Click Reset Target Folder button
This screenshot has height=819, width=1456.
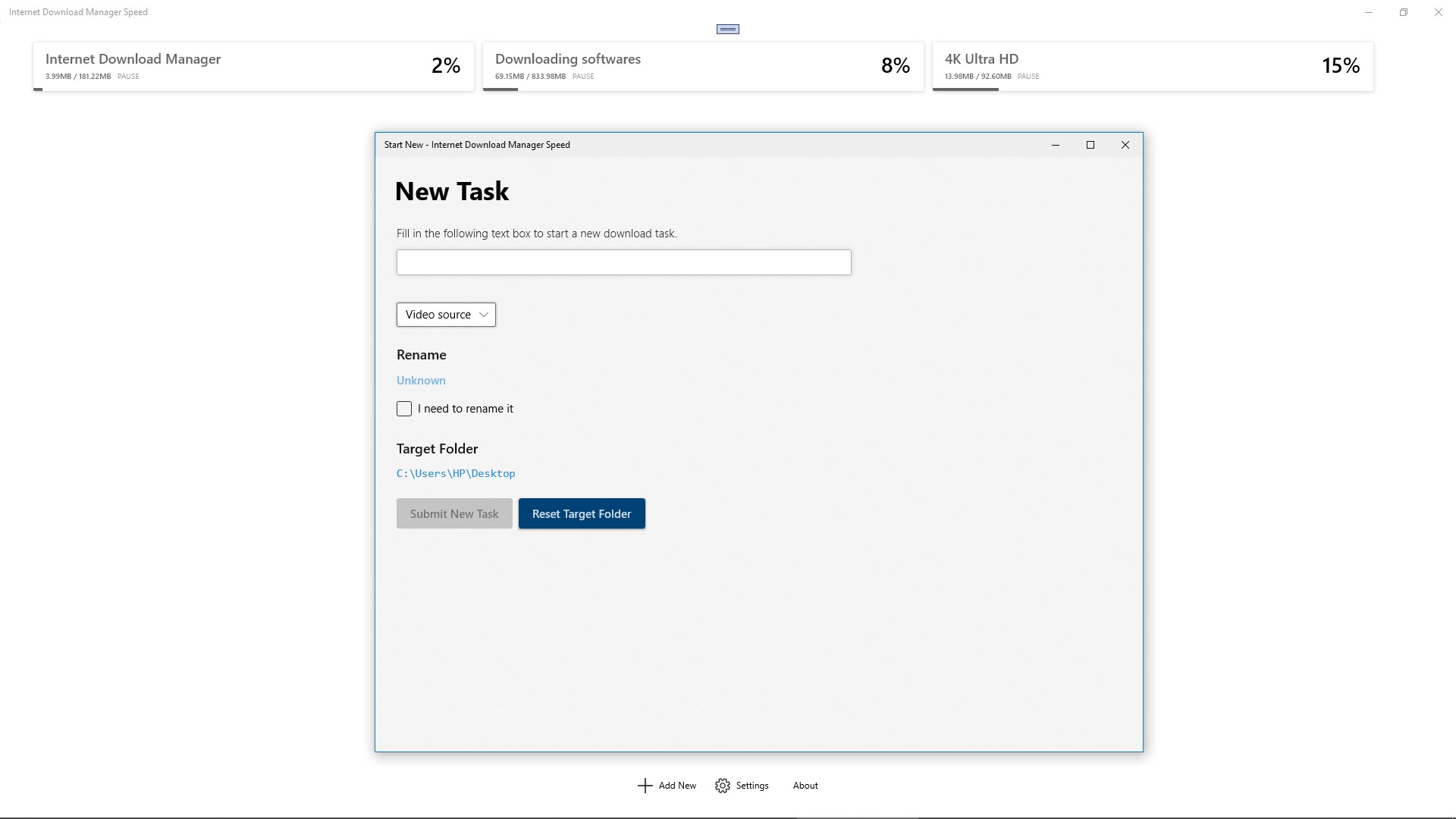coord(582,513)
